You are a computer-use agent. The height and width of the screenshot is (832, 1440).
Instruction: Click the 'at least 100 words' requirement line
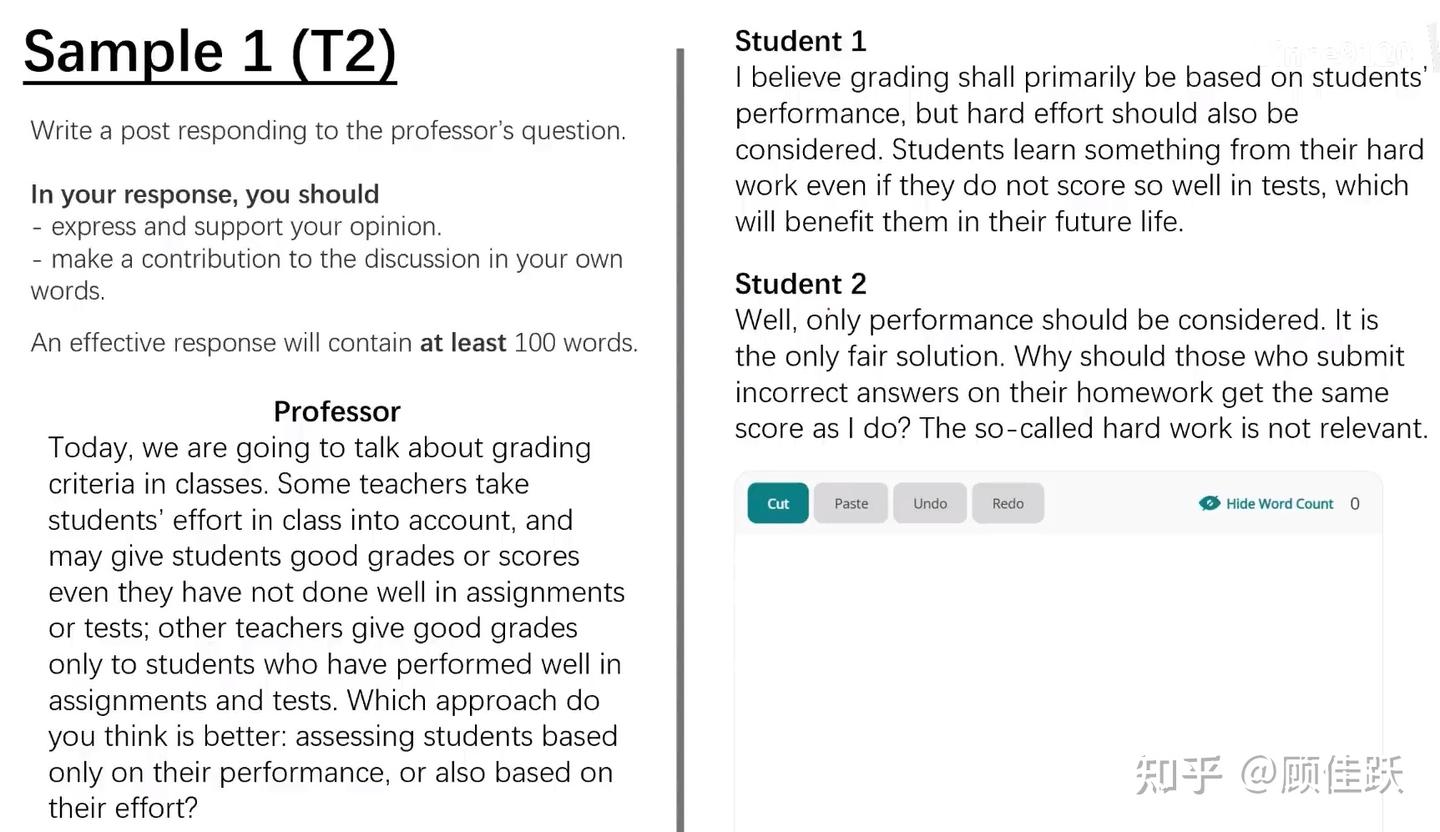(334, 343)
